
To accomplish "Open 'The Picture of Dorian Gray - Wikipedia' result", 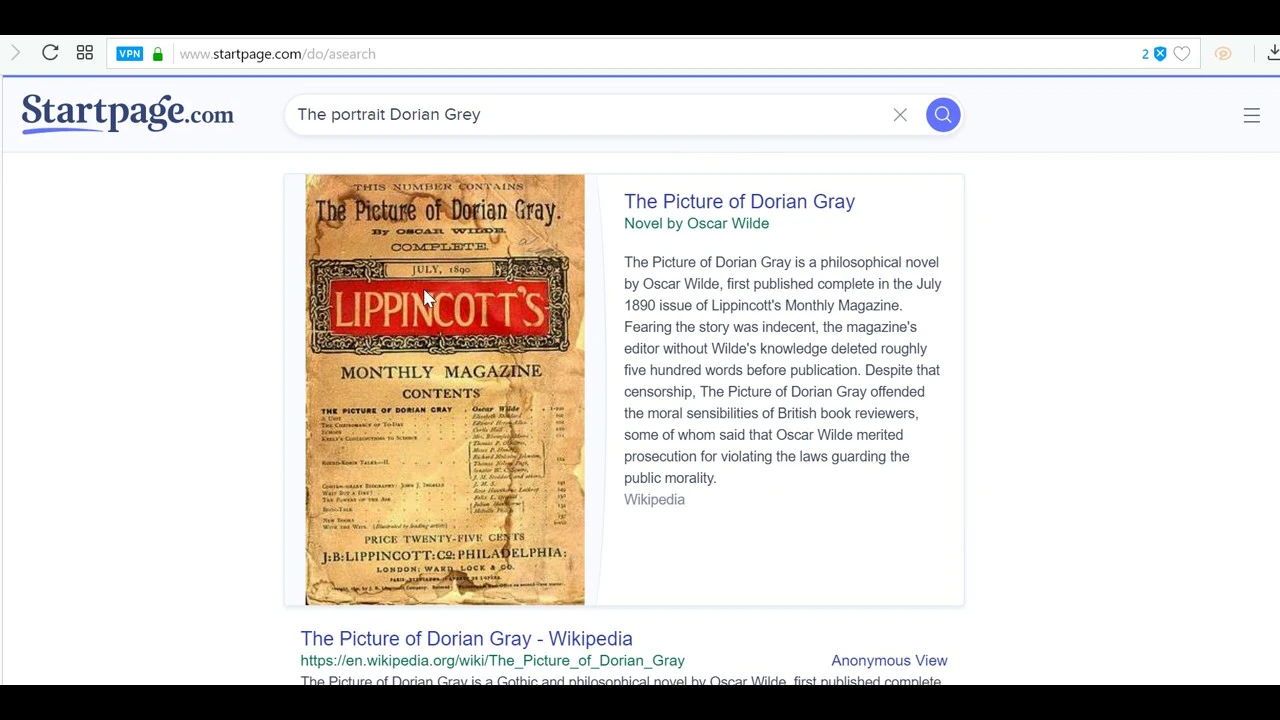I will [x=466, y=638].
